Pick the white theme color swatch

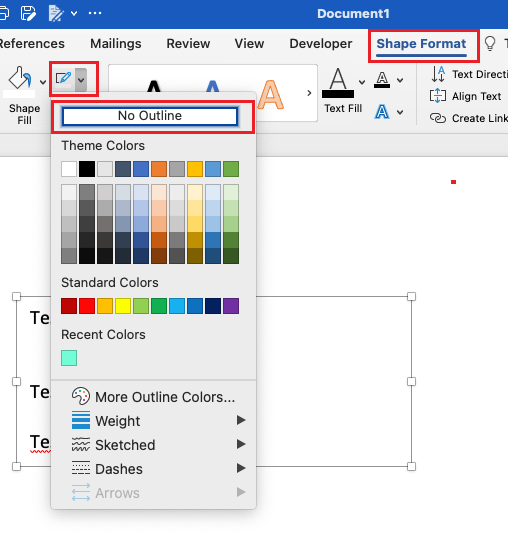[x=69, y=169]
